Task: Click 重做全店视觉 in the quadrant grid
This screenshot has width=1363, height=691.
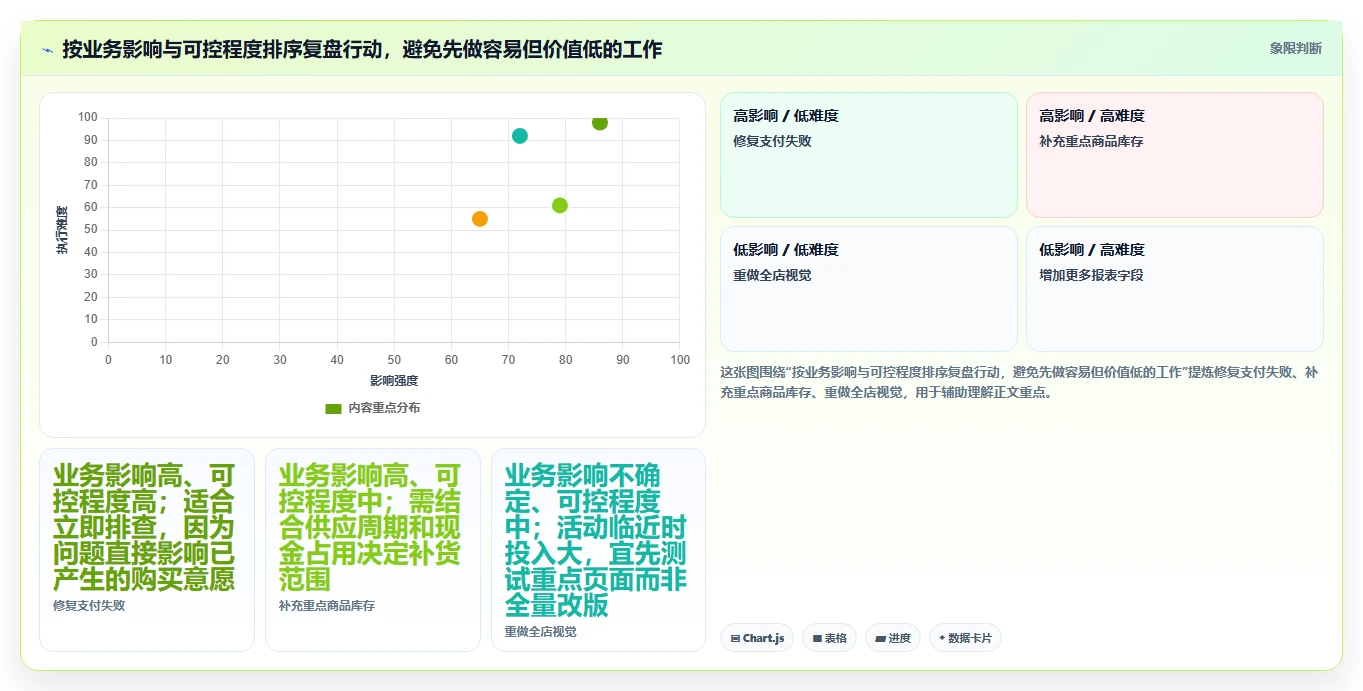Action: (772, 275)
